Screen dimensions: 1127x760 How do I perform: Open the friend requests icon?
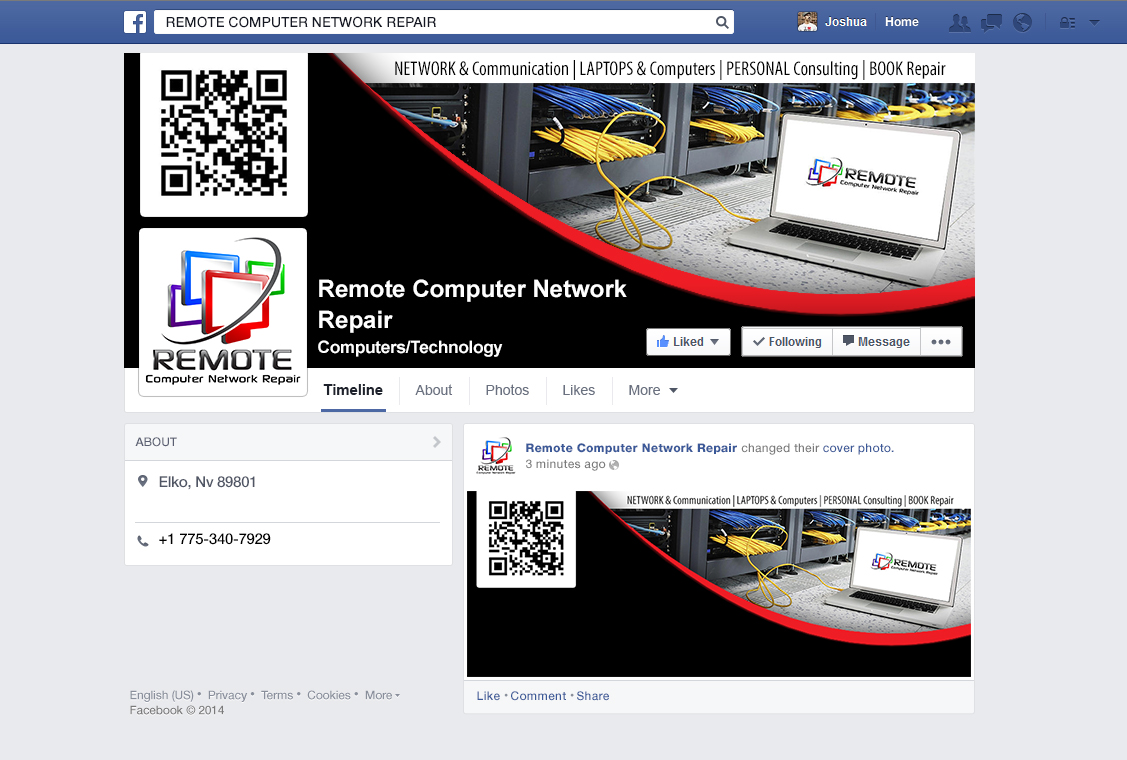pos(959,22)
